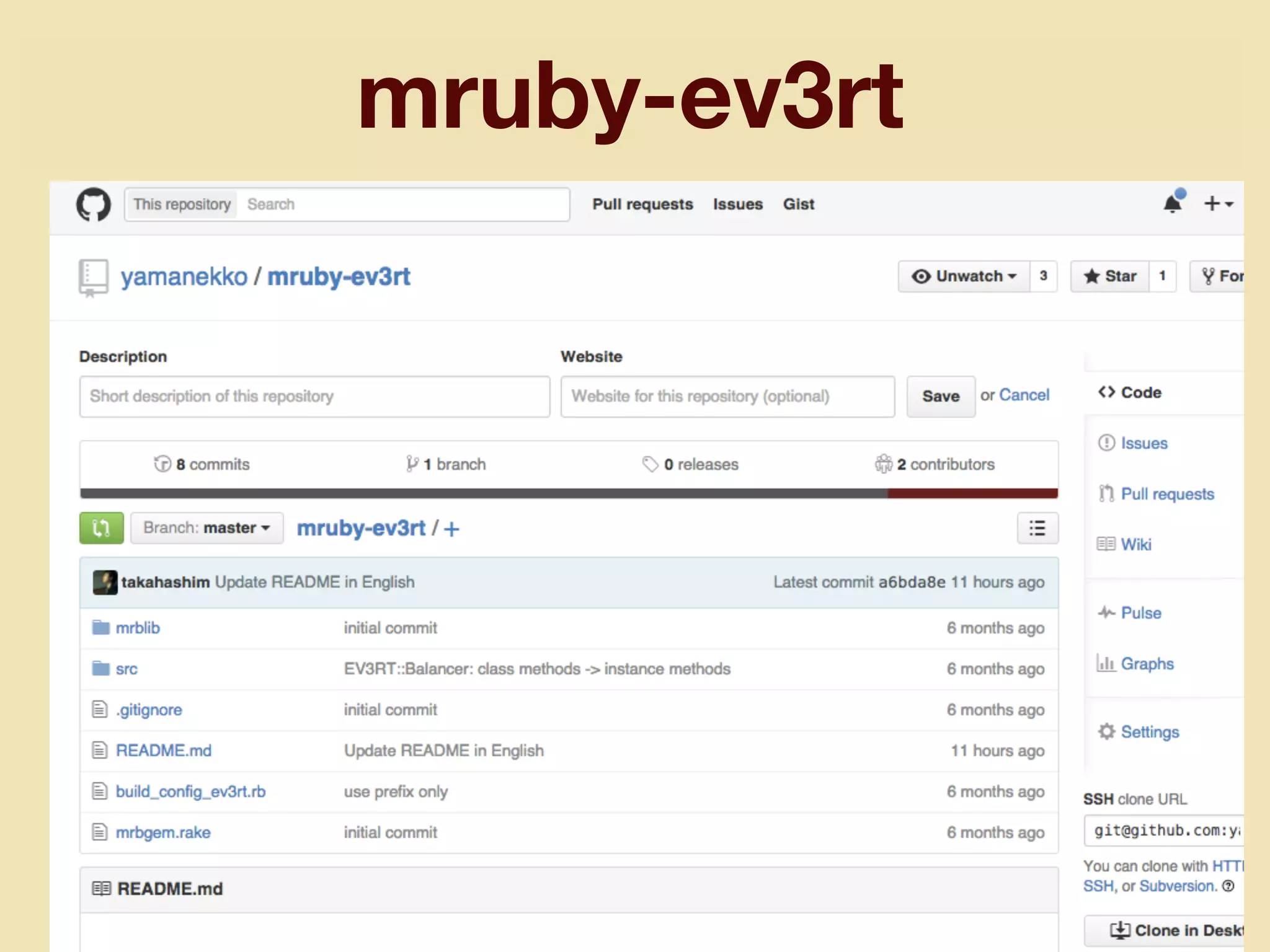This screenshot has width=1270, height=952.
Task: Fork the repository
Action: pyautogui.click(x=1218, y=276)
